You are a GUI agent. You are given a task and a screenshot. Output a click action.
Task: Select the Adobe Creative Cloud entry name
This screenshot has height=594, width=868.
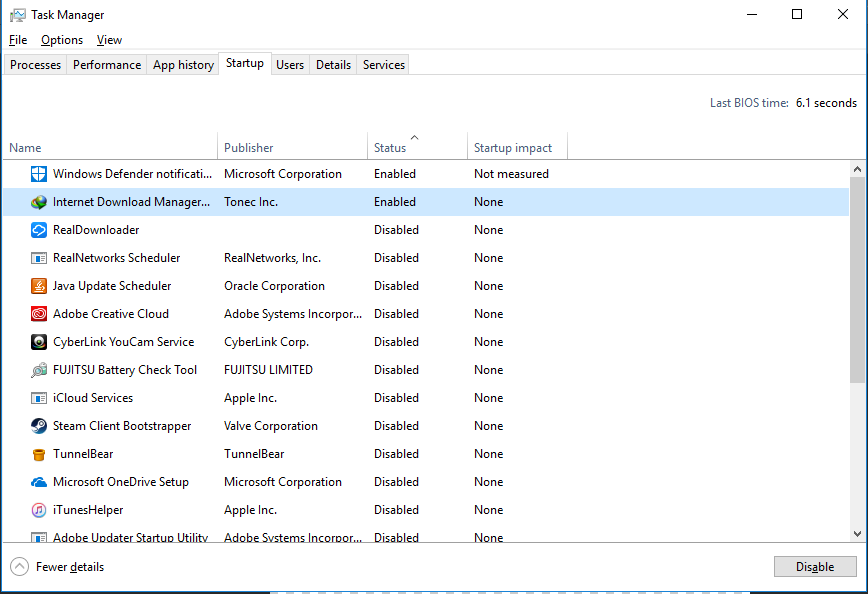coord(111,314)
